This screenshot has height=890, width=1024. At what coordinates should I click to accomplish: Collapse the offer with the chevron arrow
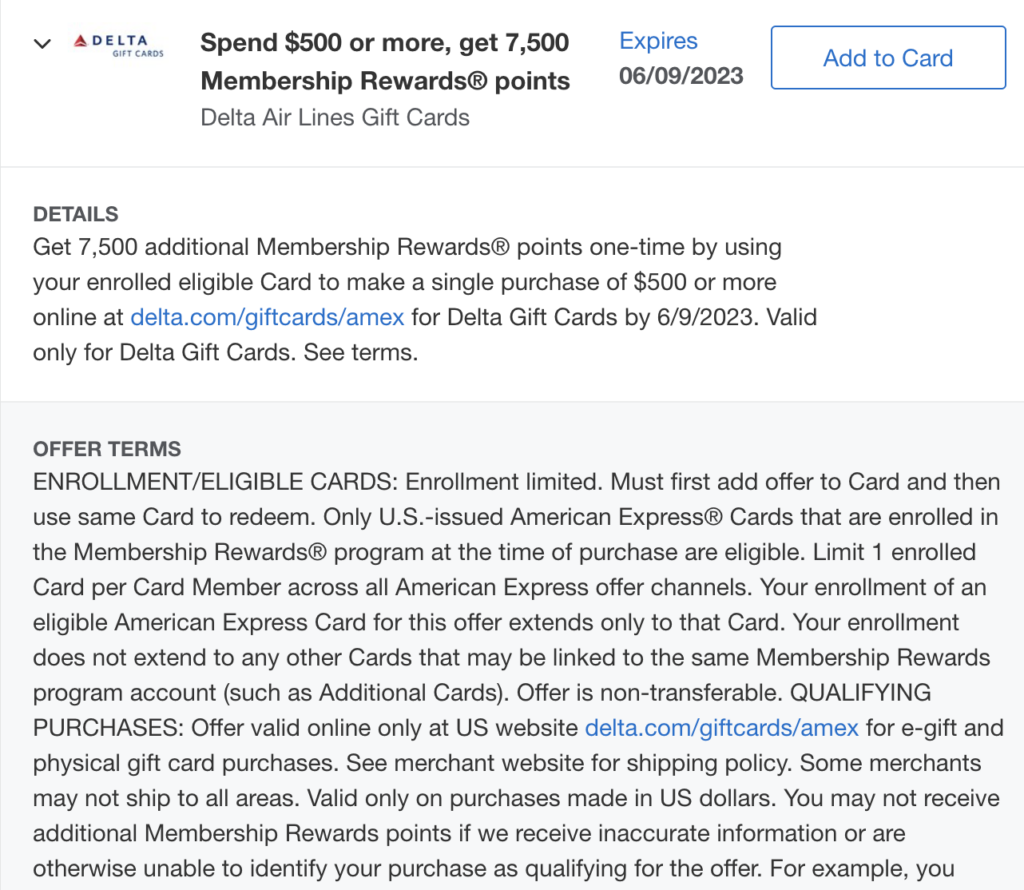(x=42, y=44)
